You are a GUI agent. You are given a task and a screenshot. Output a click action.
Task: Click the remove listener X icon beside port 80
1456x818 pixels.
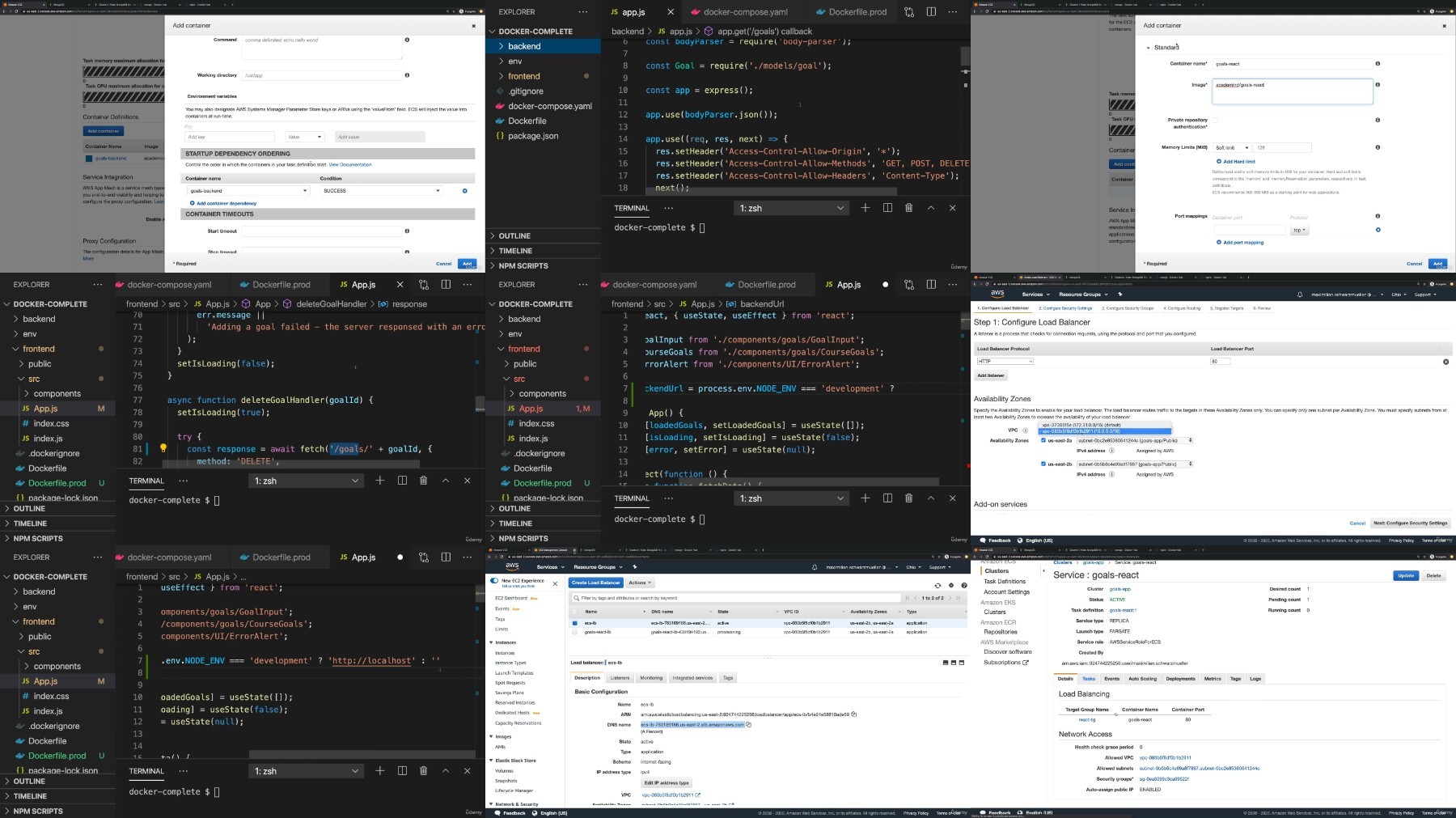point(1445,362)
